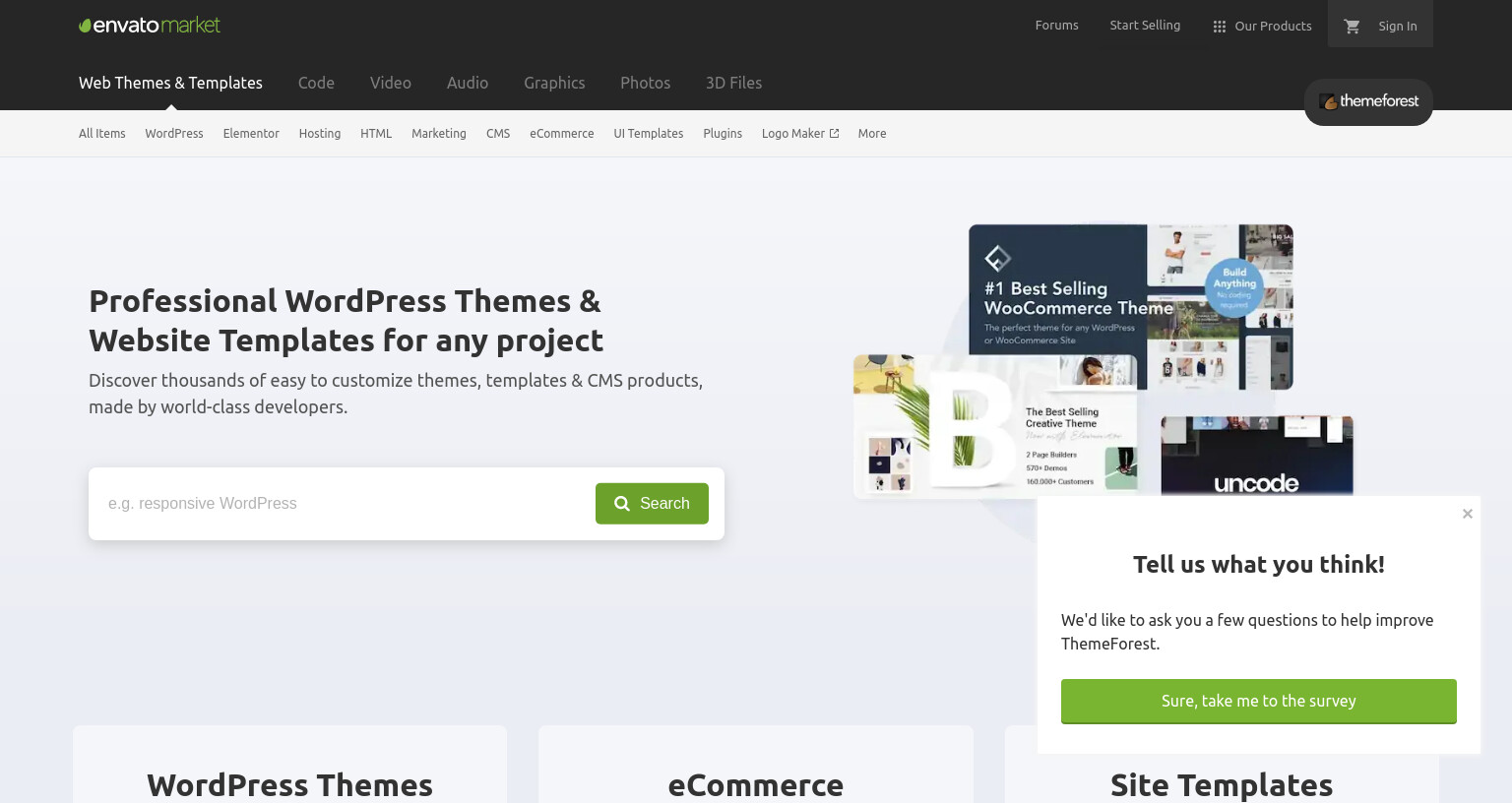Open the Best Selling Creative Theme preview

[x=995, y=426]
